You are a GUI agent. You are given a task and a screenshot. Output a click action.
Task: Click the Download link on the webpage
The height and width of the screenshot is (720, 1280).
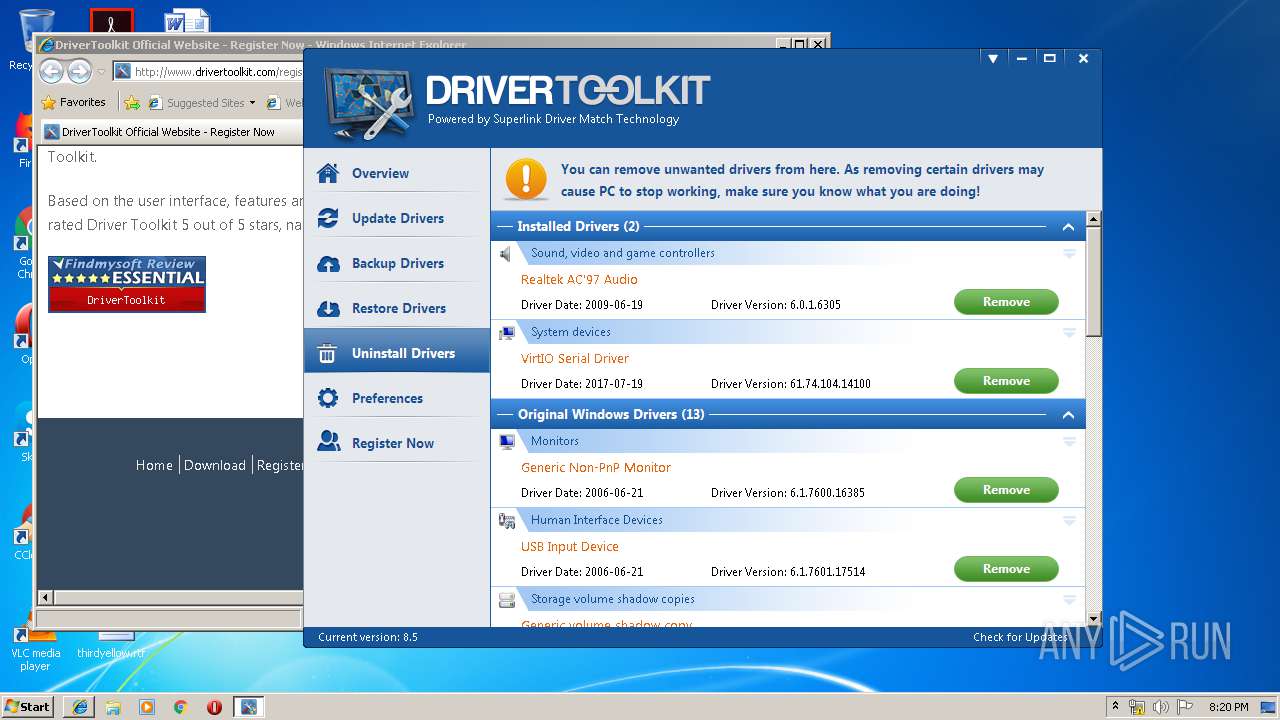[215, 465]
